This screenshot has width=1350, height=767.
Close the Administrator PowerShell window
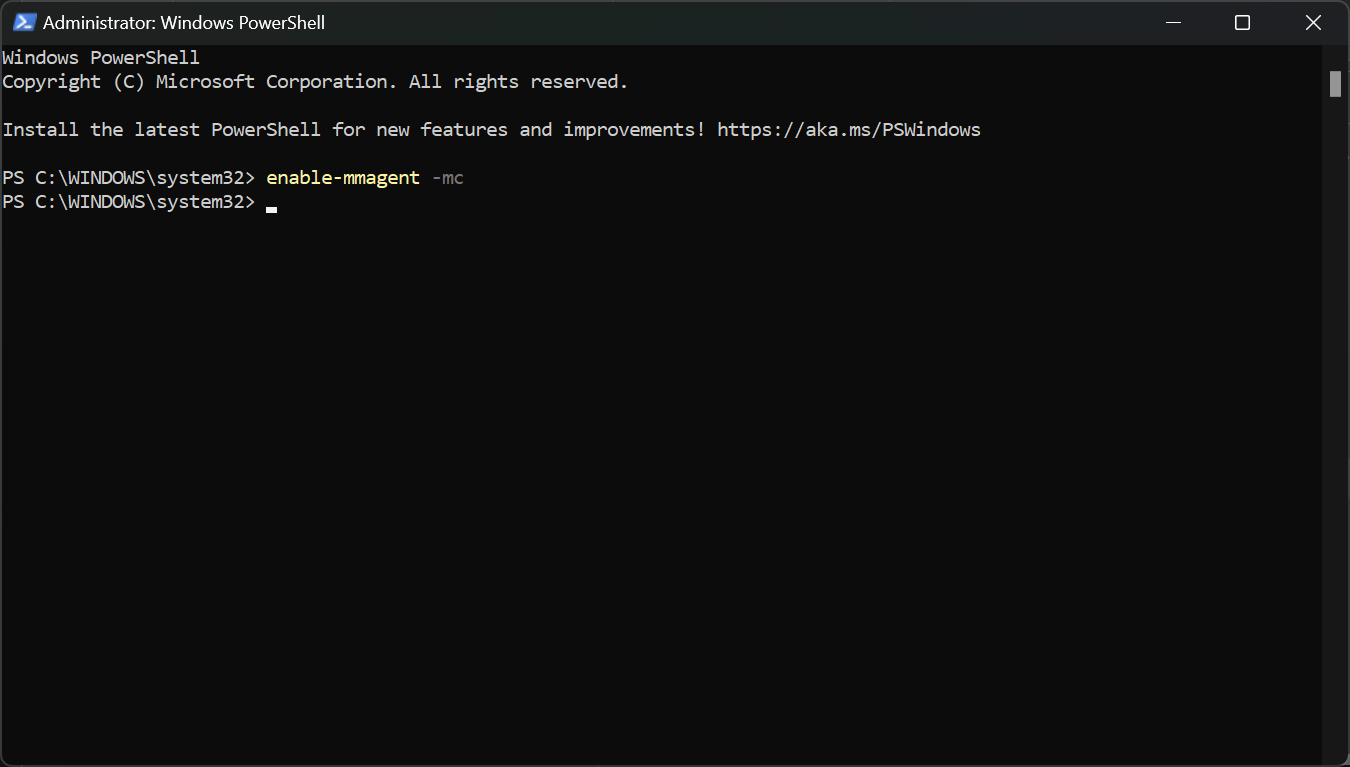click(1313, 22)
